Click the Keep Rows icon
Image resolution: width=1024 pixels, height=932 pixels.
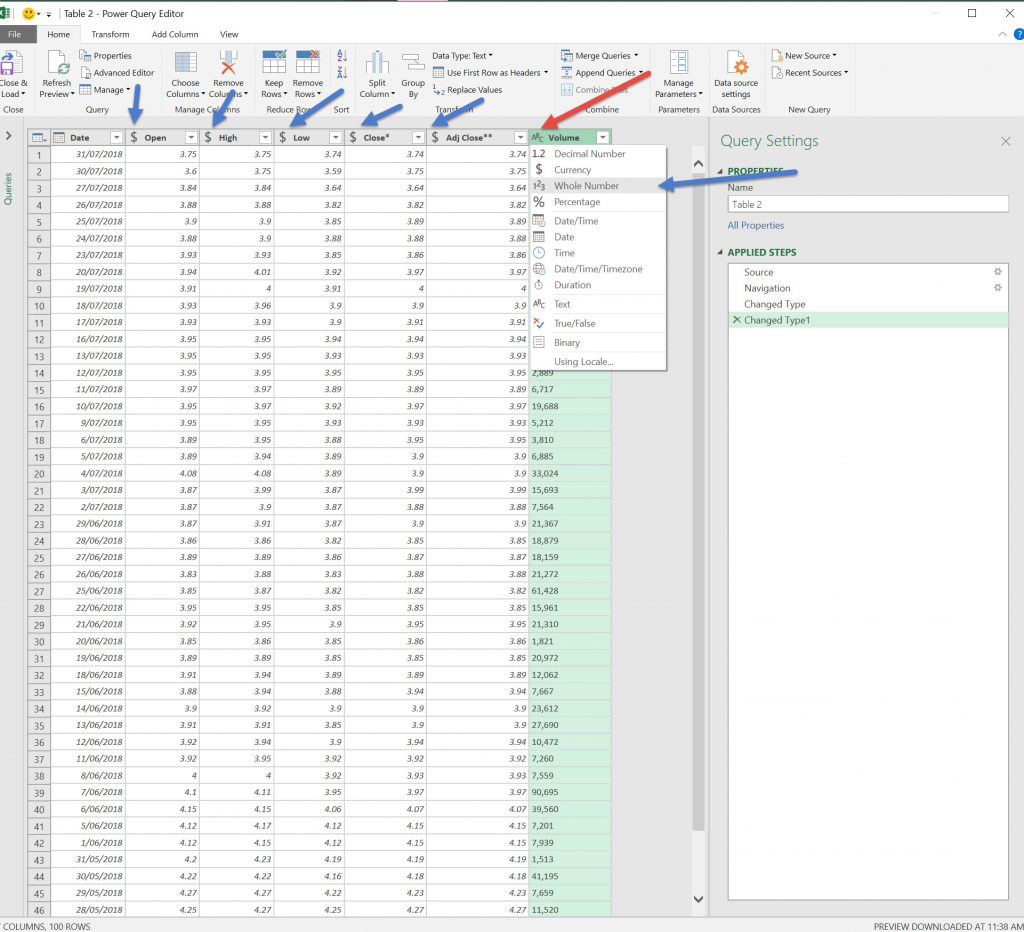click(273, 63)
